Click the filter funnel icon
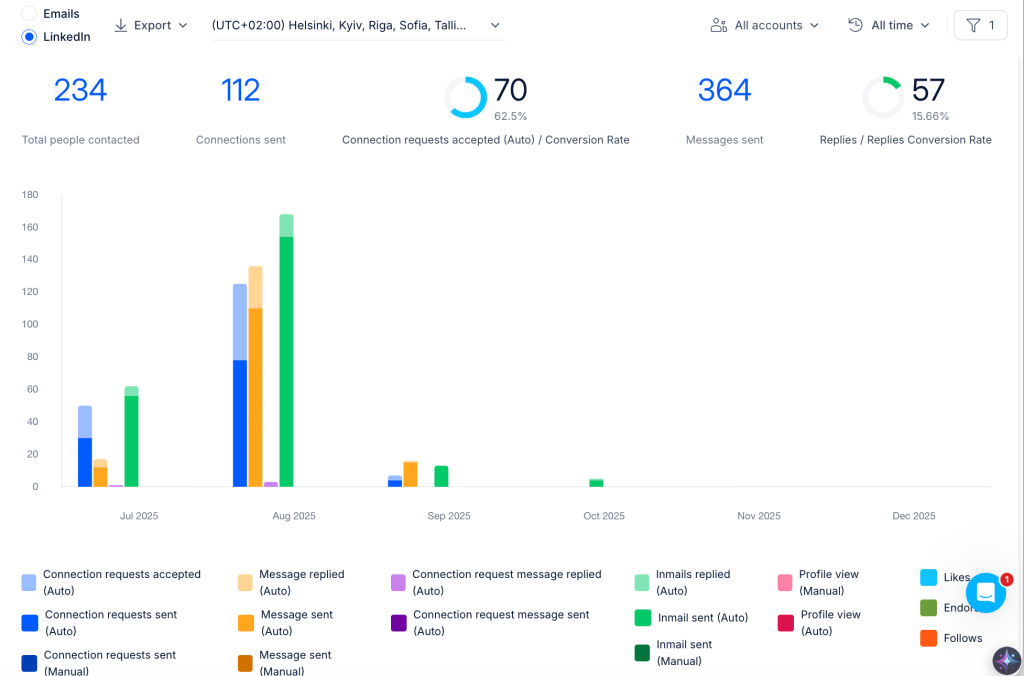 click(973, 25)
